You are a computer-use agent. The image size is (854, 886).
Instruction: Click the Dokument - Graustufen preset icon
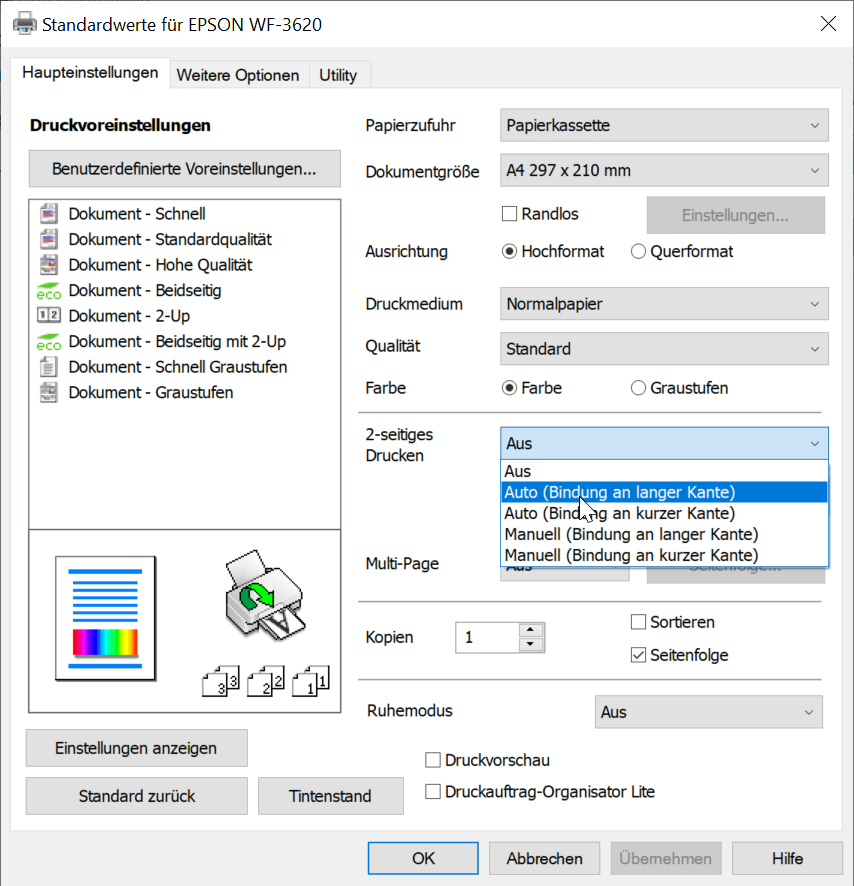[49, 393]
